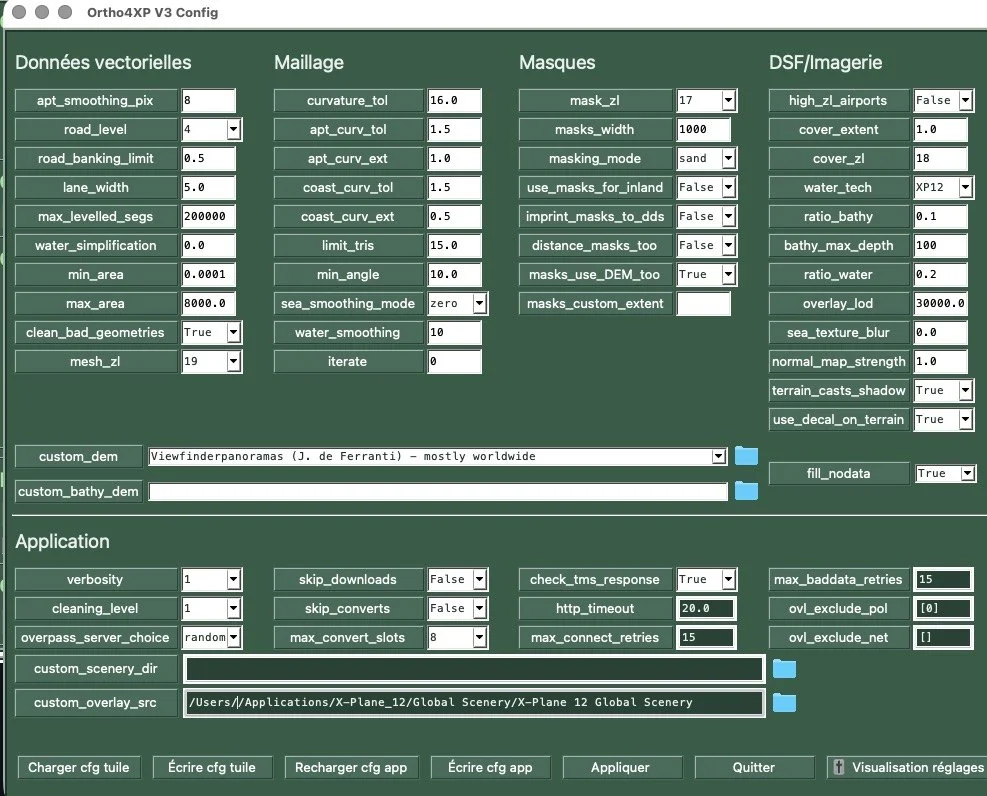Viewport: 987px width, 796px height.
Task: Click apt_smoothing_pix label button
Action: click(95, 100)
